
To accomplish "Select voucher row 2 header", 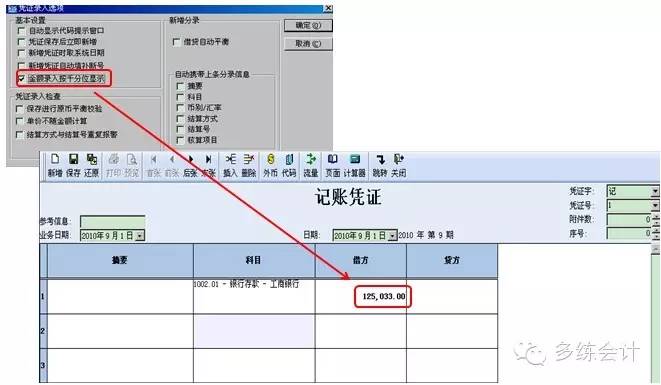I will click(43, 331).
